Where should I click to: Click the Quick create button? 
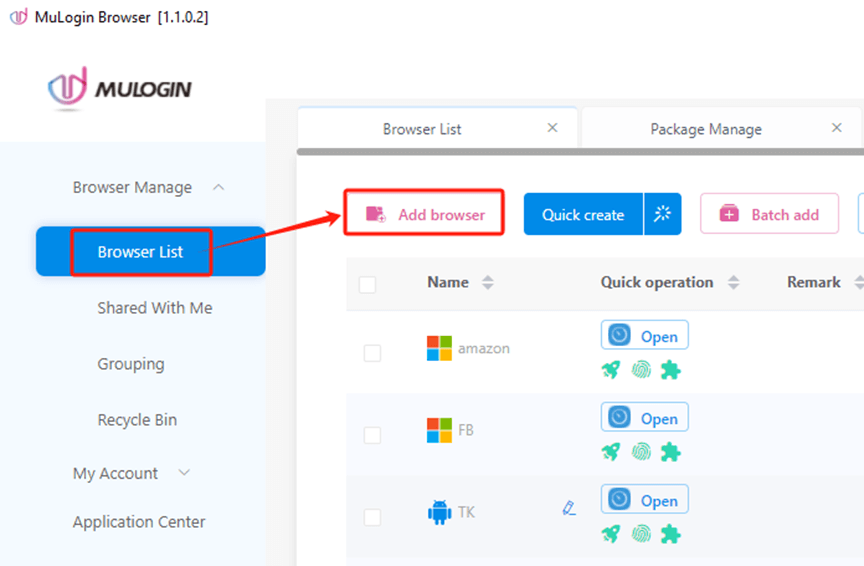tap(583, 214)
